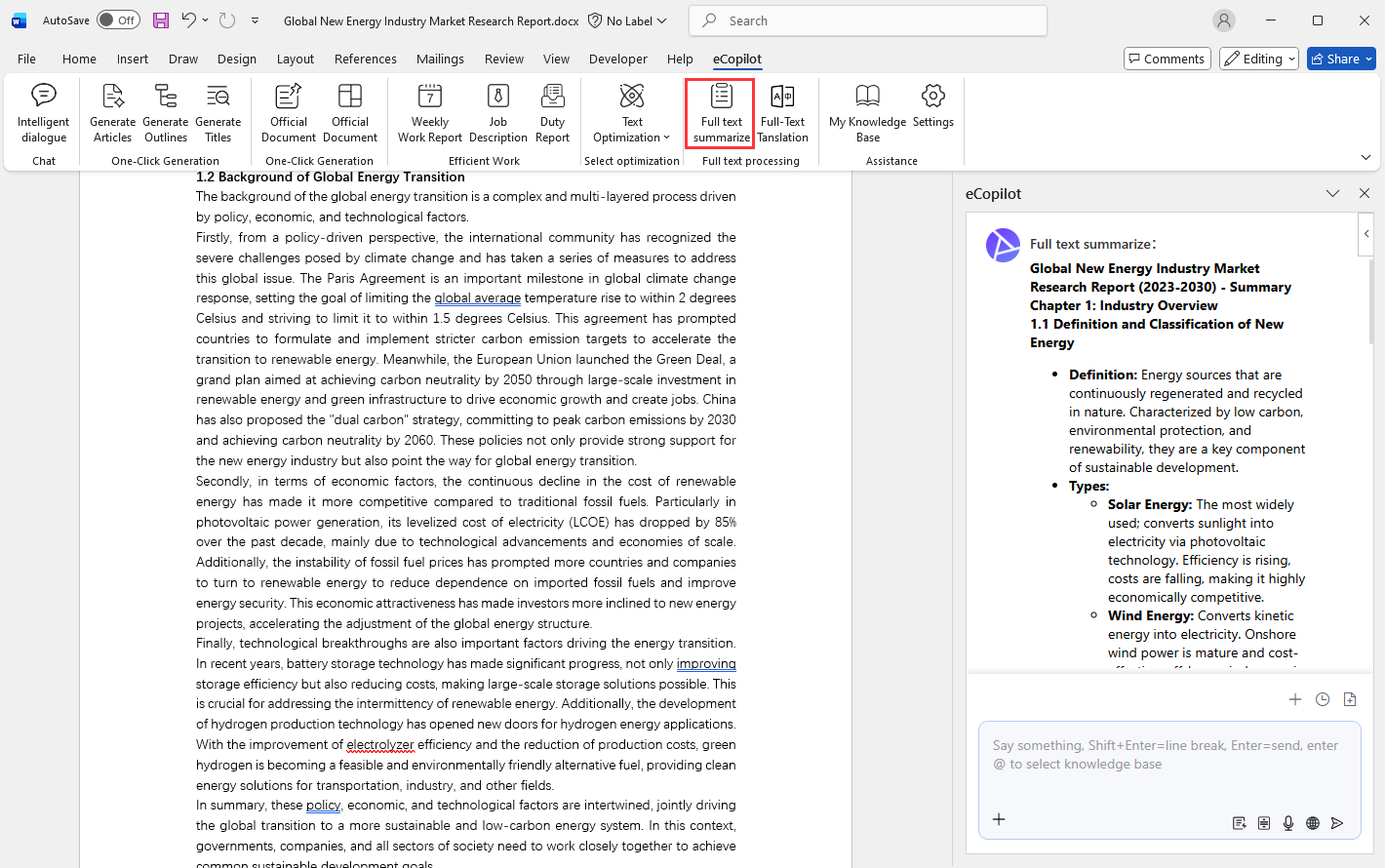Switch to the eCopilot ribbon tab
Screen dimensions: 1385x868
736,59
